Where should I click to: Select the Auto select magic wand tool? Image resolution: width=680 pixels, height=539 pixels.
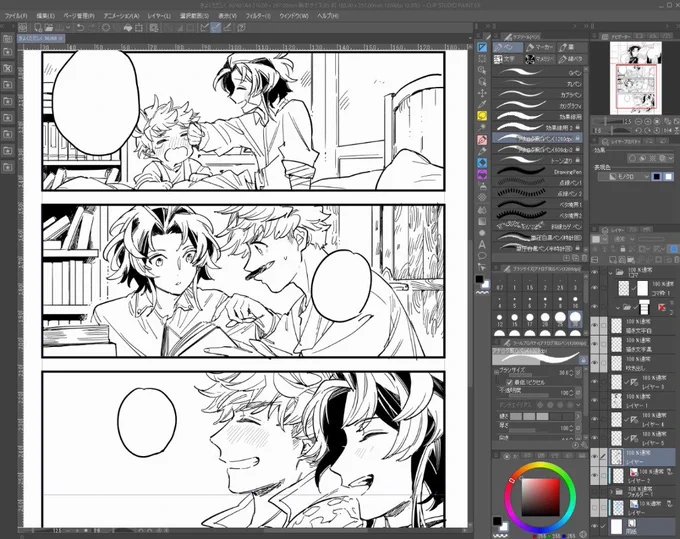(482, 127)
